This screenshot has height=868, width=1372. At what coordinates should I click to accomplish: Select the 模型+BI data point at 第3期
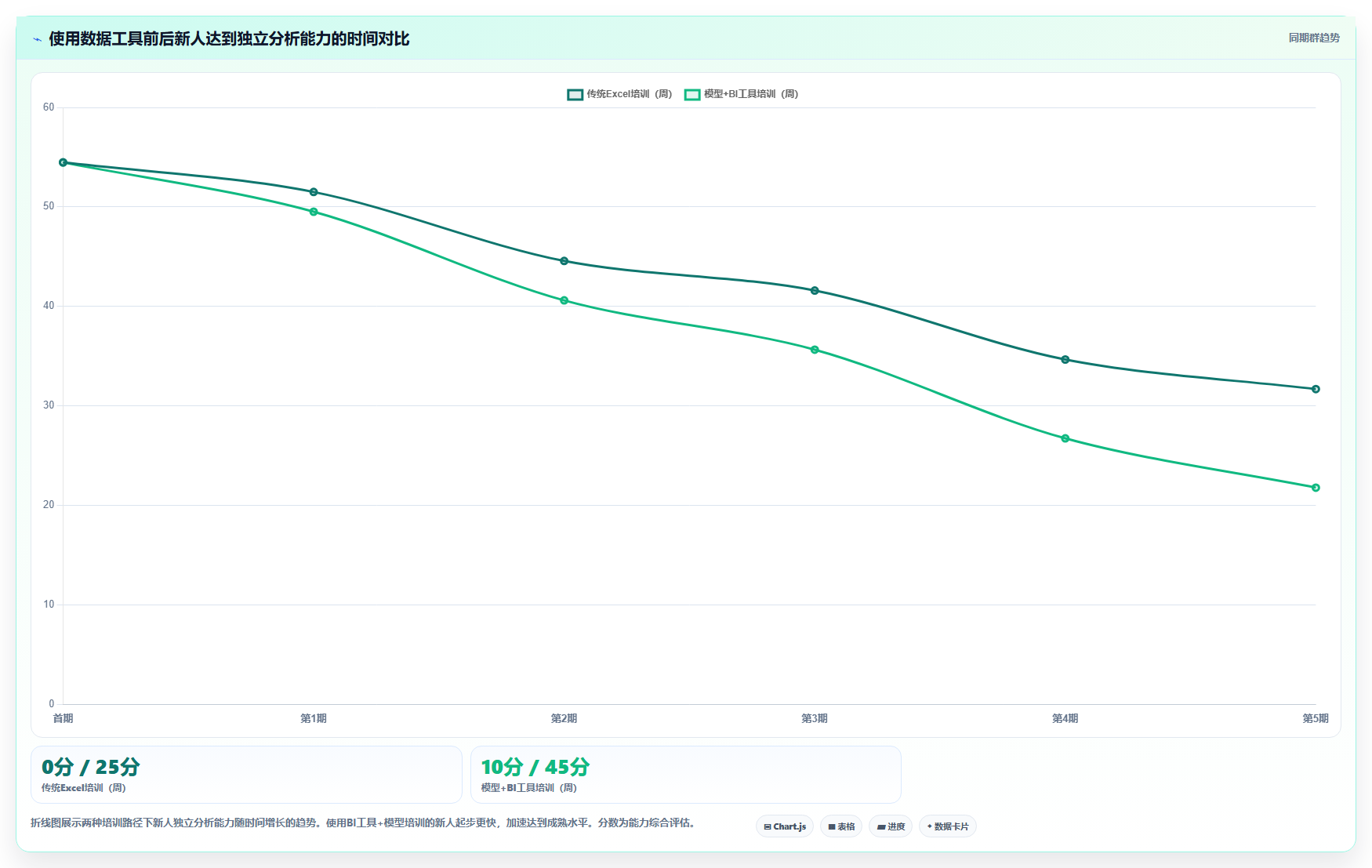(x=815, y=350)
